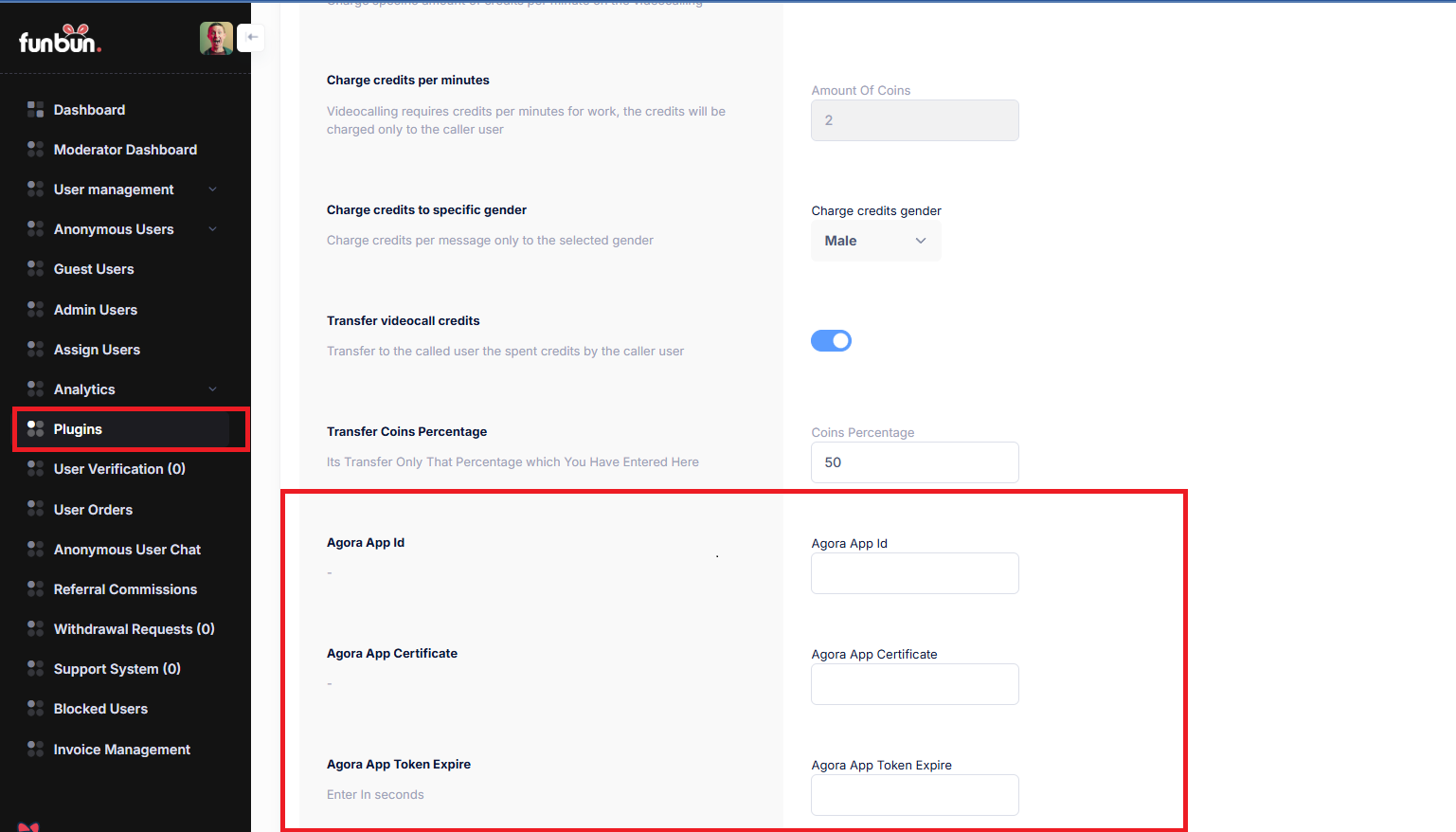This screenshot has width=1456, height=832.
Task: Expand the Analytics submenu chevron
Action: pos(212,389)
